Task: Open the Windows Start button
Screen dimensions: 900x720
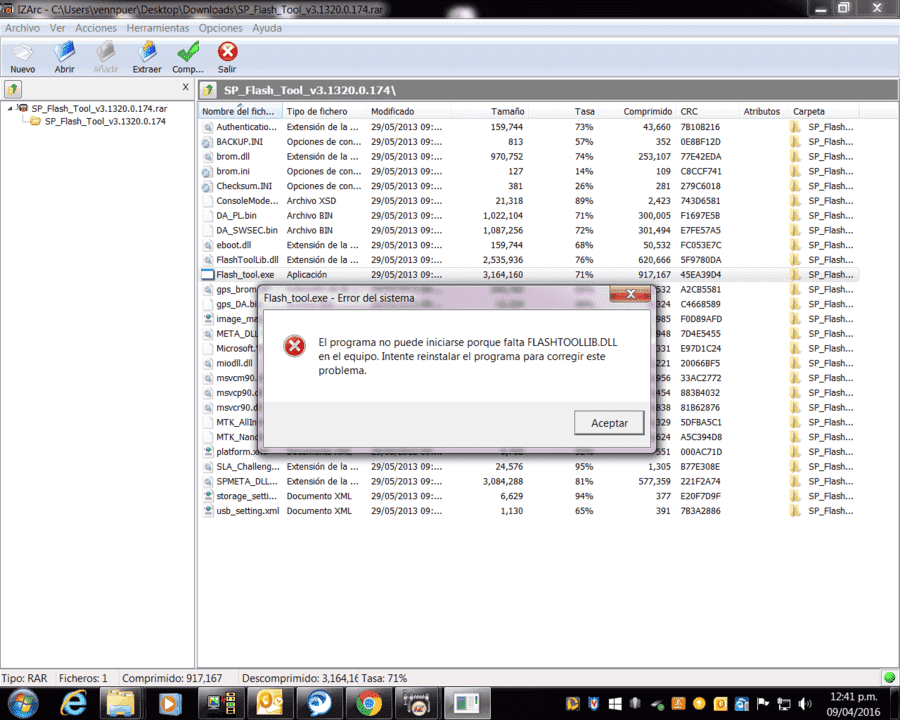Action: [24, 703]
